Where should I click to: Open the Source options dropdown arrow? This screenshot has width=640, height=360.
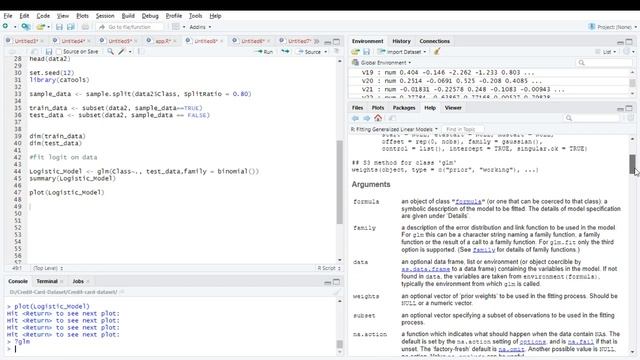pos(326,52)
